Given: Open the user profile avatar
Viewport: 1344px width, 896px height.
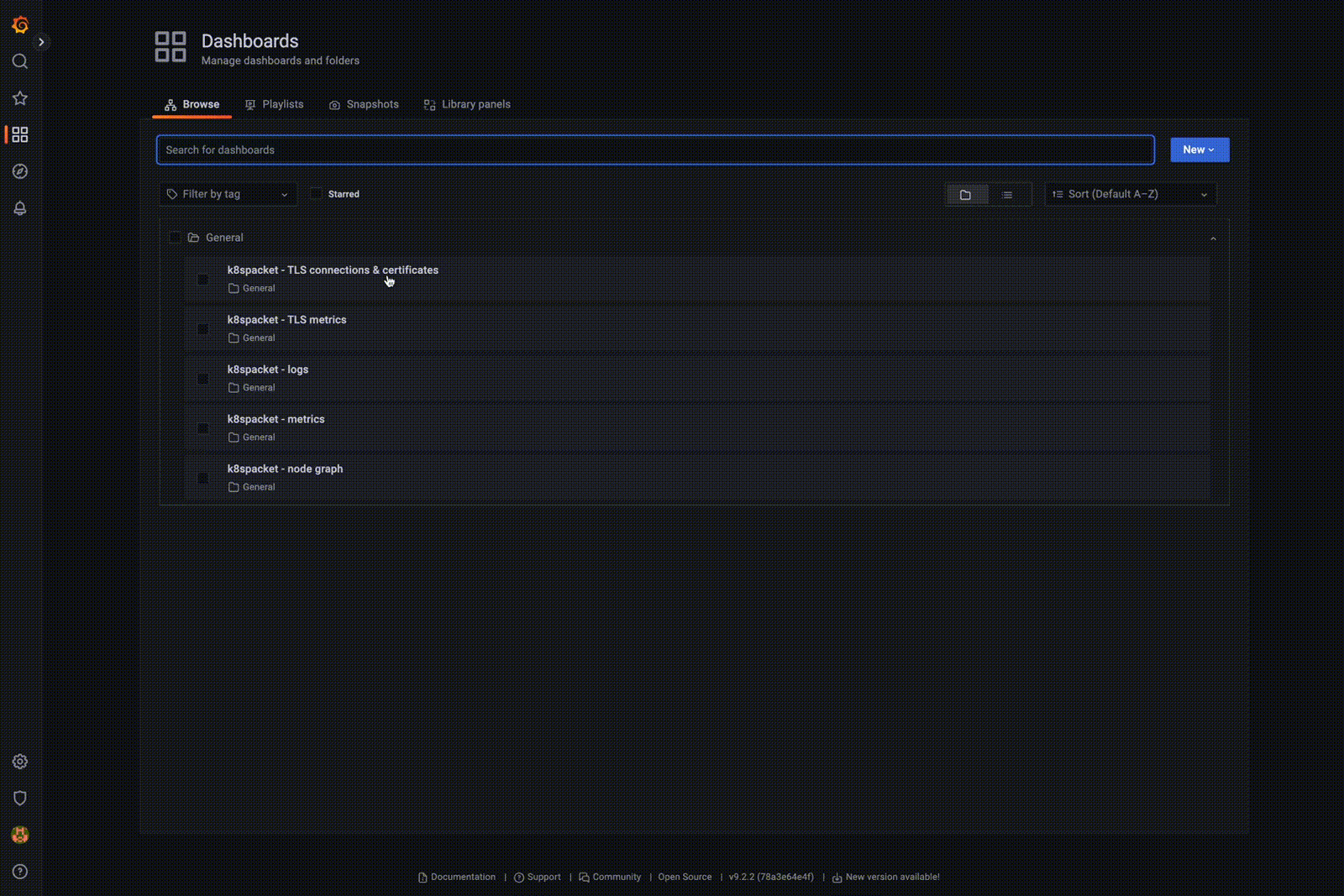Looking at the screenshot, I should click(20, 835).
